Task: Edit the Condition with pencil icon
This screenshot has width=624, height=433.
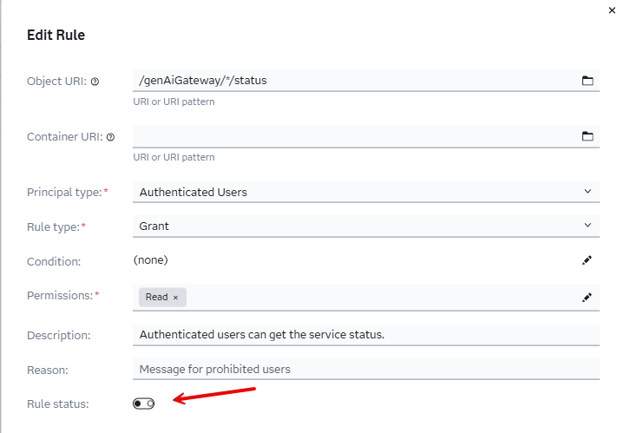Action: pyautogui.click(x=587, y=260)
